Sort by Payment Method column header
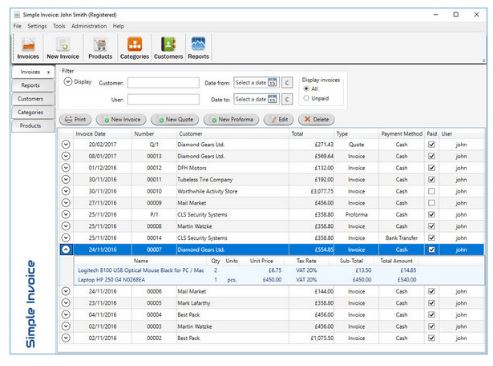The width and height of the screenshot is (493, 366). point(402,134)
